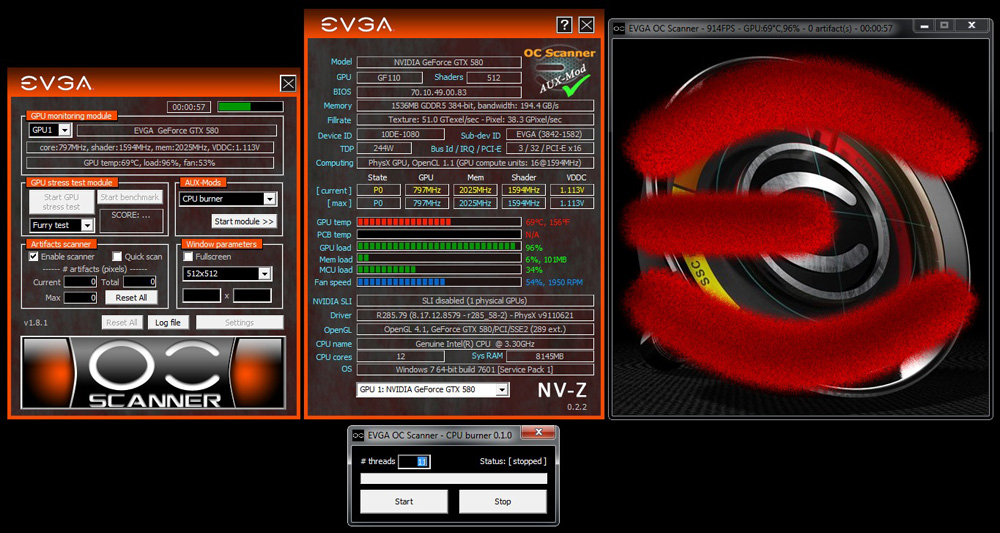Close the EVGA OC Scanner control panel

click(288, 84)
